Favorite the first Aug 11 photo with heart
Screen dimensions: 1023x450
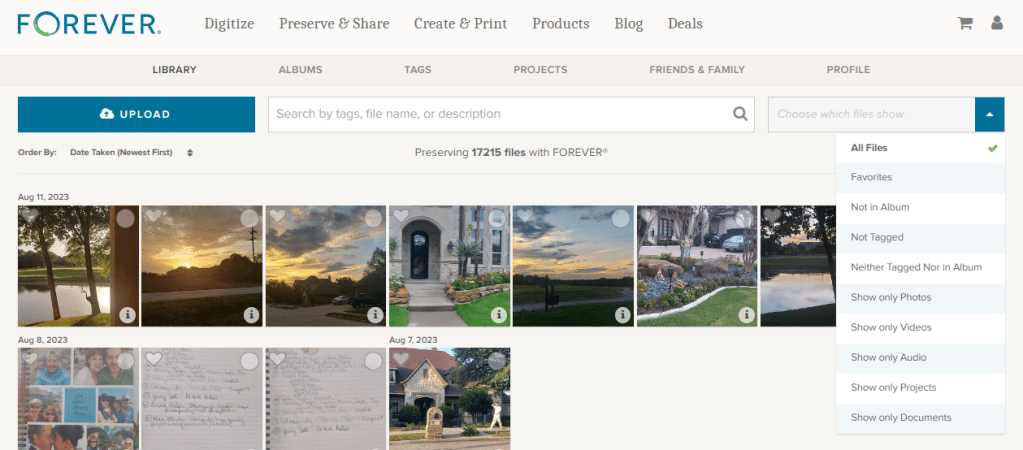[x=30, y=216]
